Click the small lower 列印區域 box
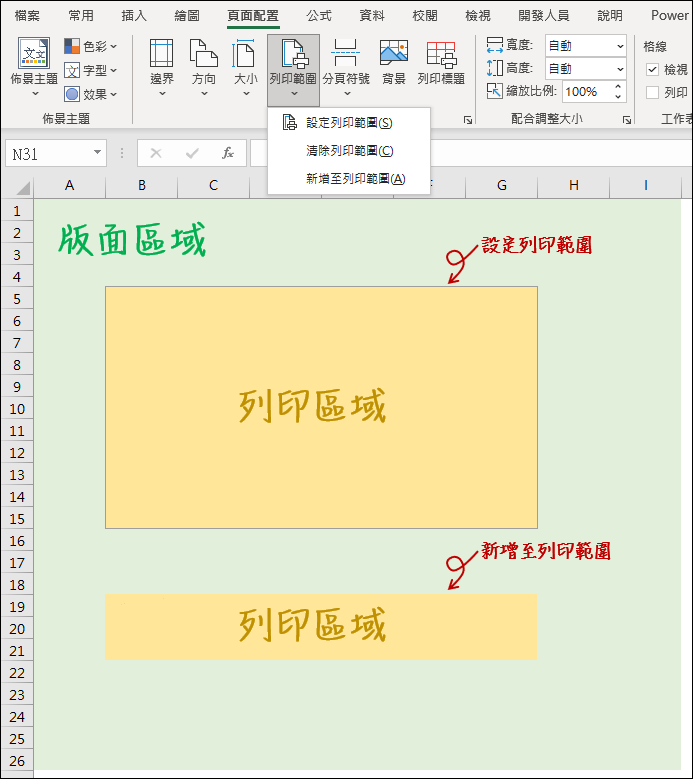693x779 pixels. click(321, 627)
